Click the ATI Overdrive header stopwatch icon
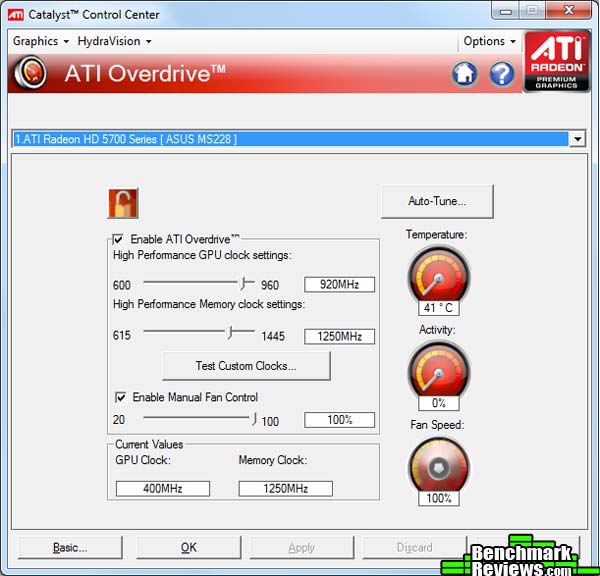The image size is (600, 576). pos(30,73)
